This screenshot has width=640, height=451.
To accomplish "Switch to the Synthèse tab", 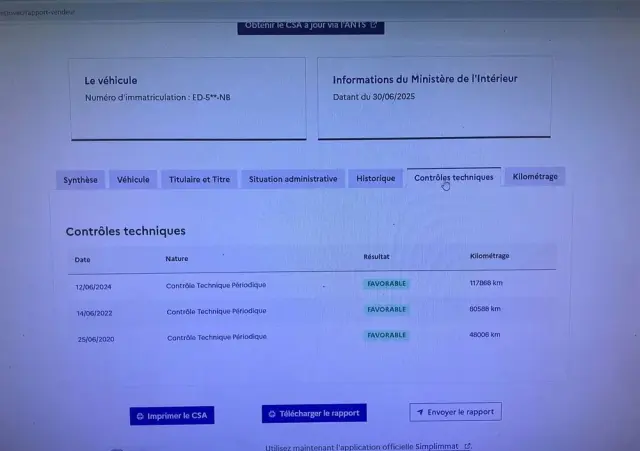I will [x=80, y=180].
